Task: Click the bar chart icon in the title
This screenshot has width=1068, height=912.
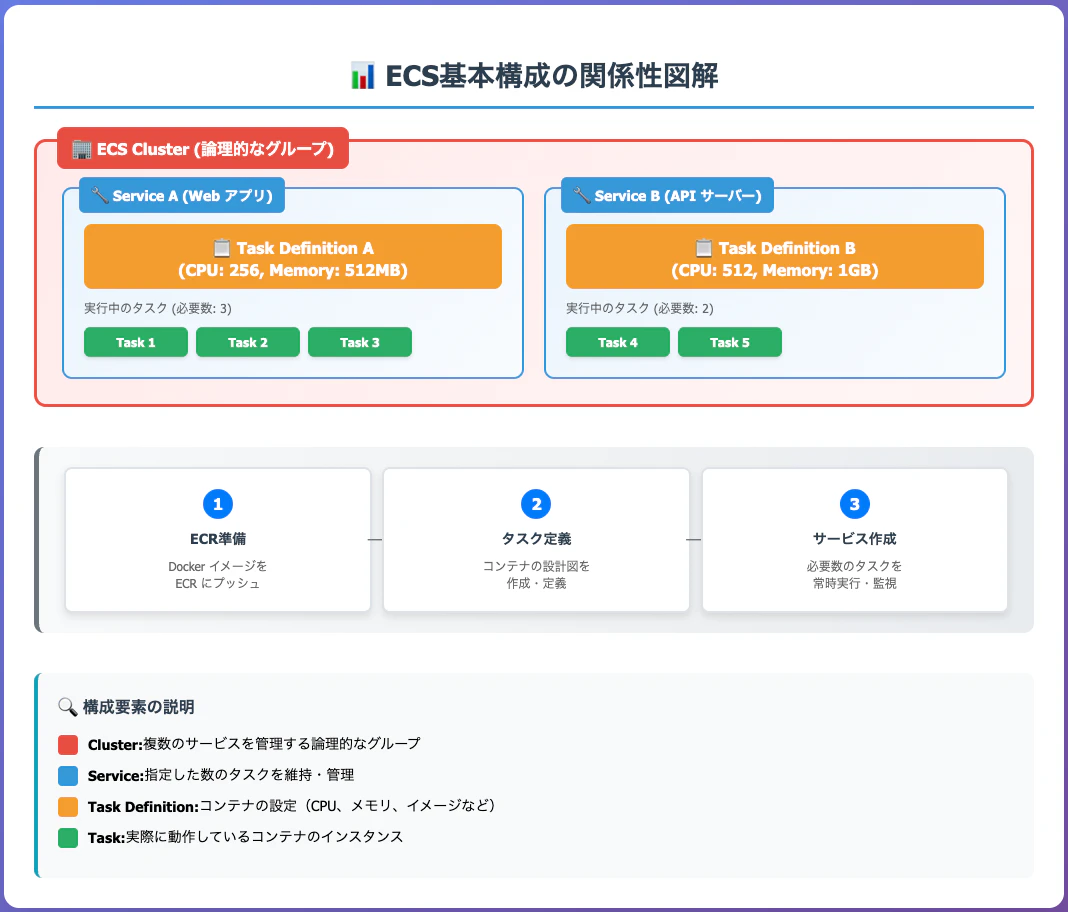Action: point(362,76)
